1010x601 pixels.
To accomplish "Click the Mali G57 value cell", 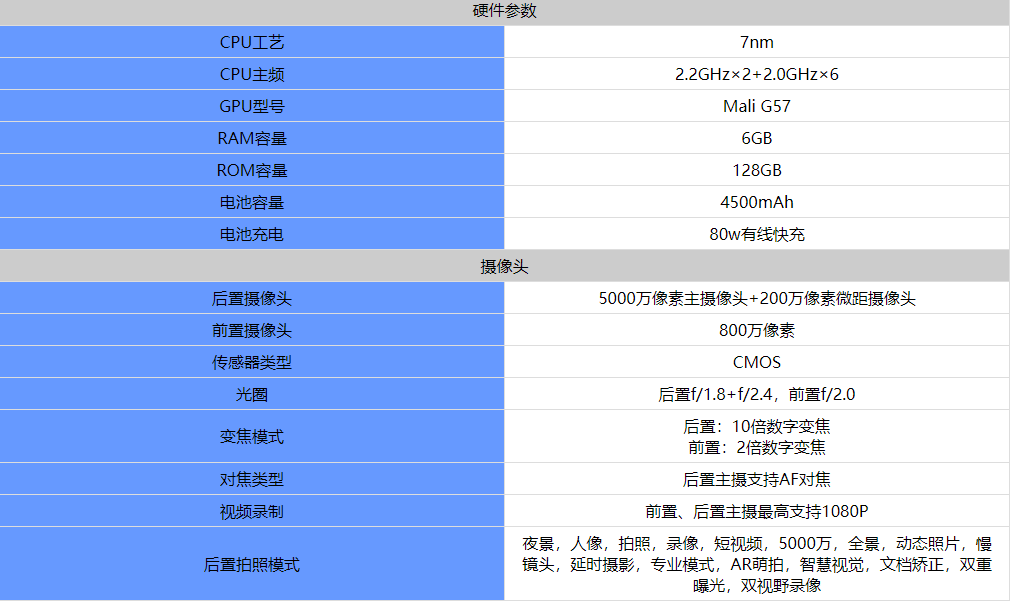I will (756, 106).
